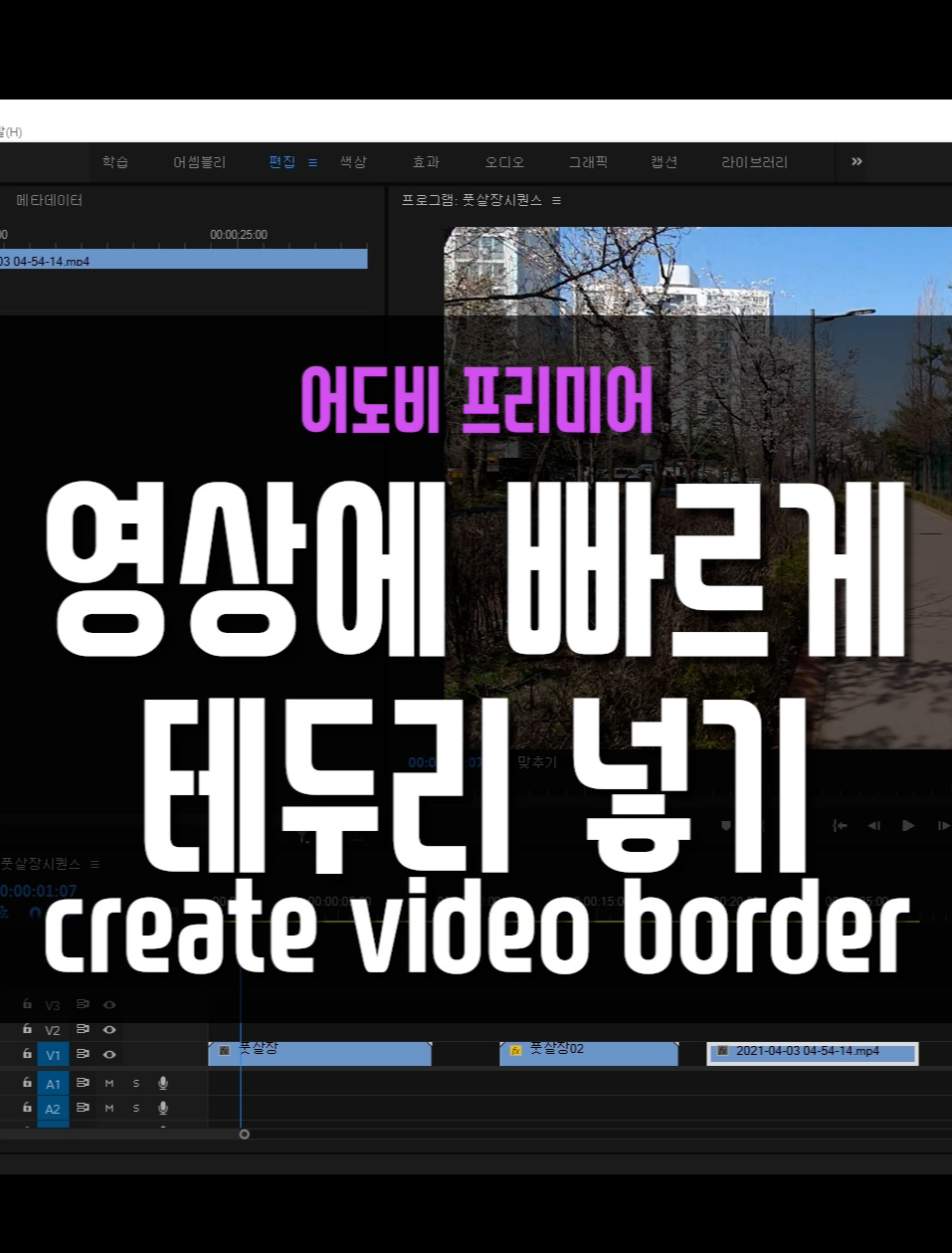Toggle sync lock on V3 track
The width and height of the screenshot is (952, 1253).
coord(83,1005)
